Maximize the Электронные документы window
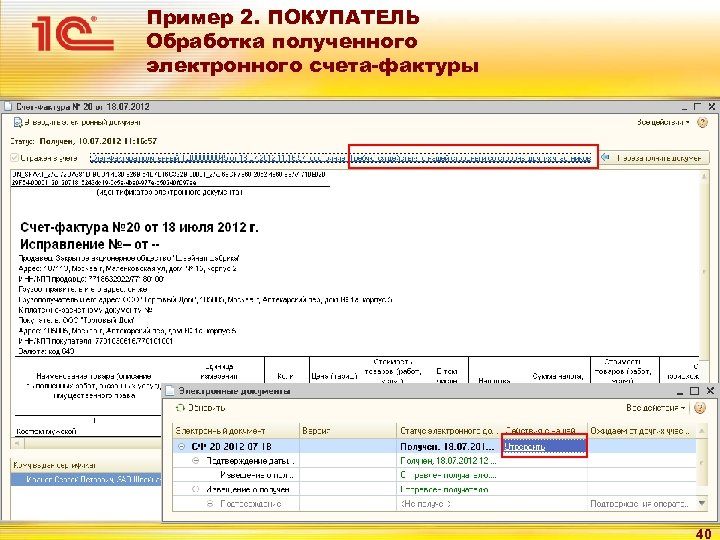Viewport: 720px width, 540px height. (x=694, y=391)
